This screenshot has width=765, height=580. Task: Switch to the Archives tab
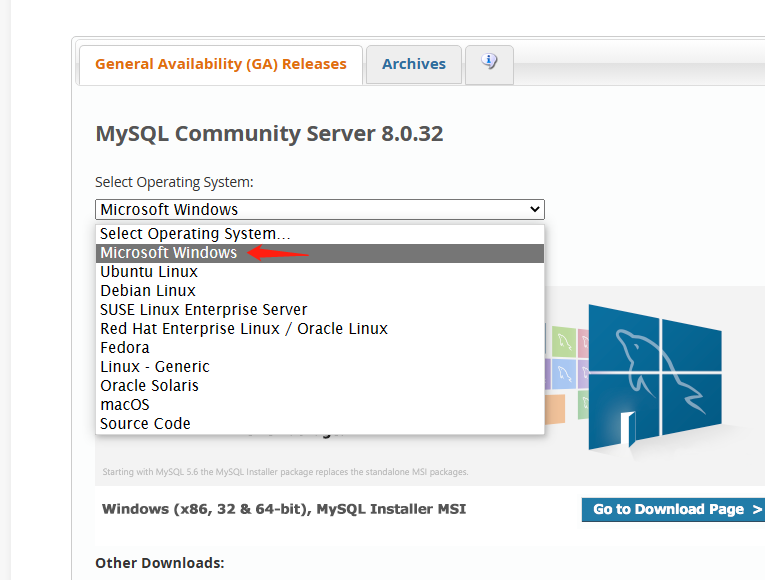pos(414,64)
